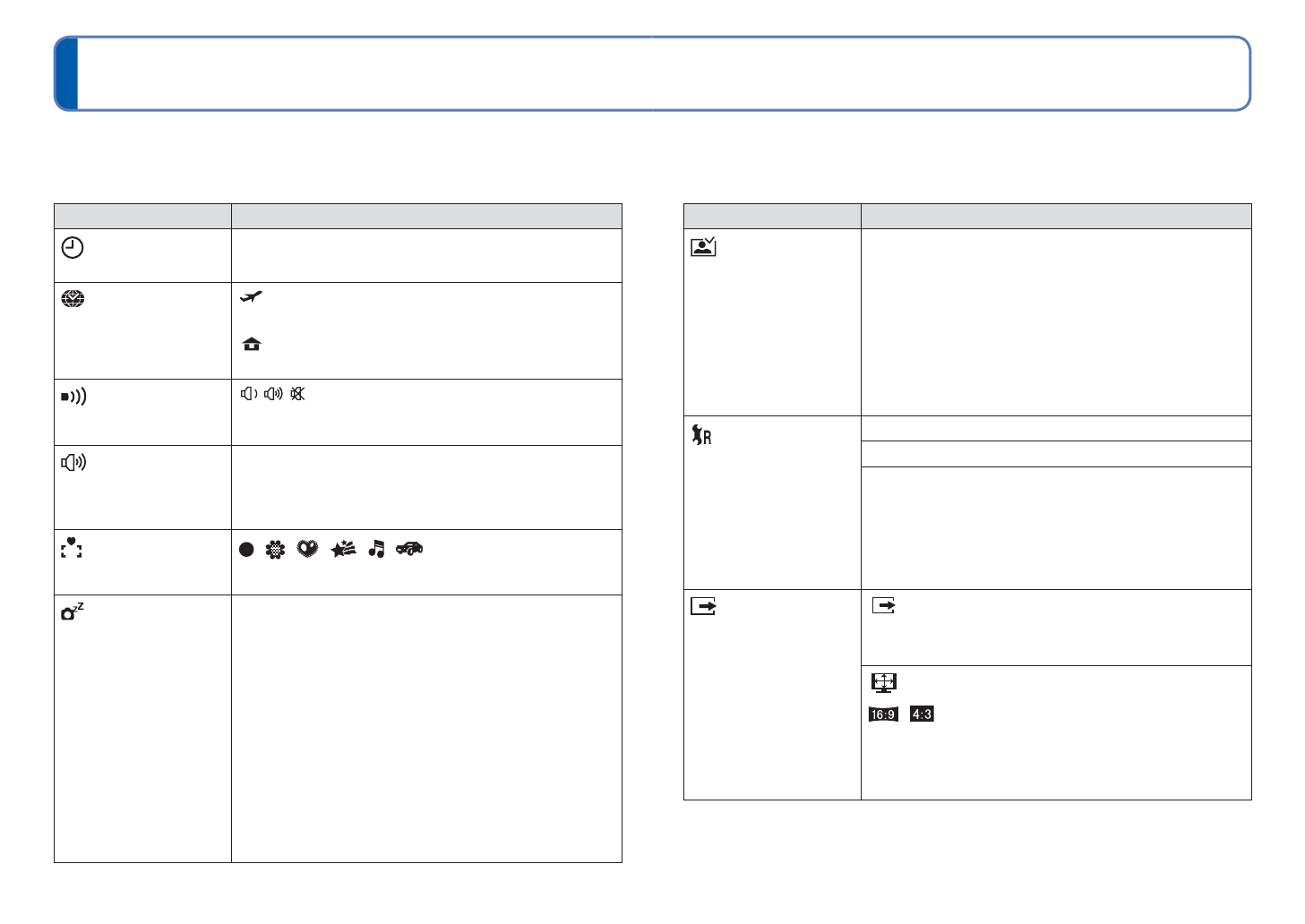
Task: Choose the solid black circle icon
Action: click(247, 550)
